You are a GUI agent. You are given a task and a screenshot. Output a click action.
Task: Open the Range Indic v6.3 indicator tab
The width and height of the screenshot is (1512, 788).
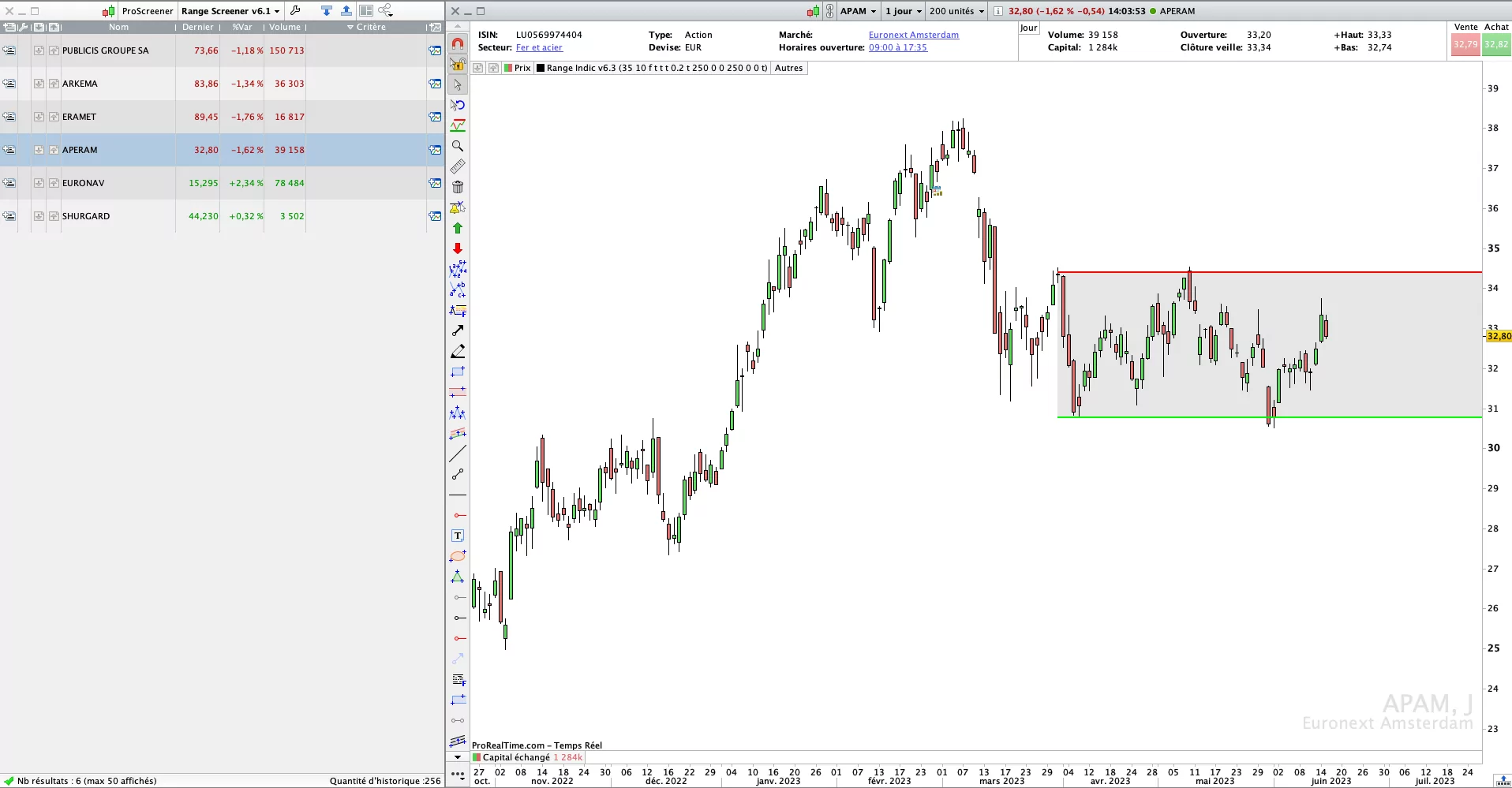tap(652, 68)
